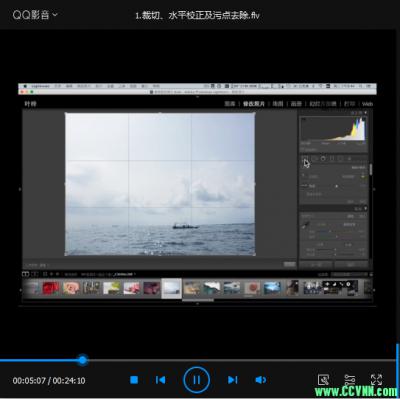Pause the playing video

pyautogui.click(x=196, y=380)
